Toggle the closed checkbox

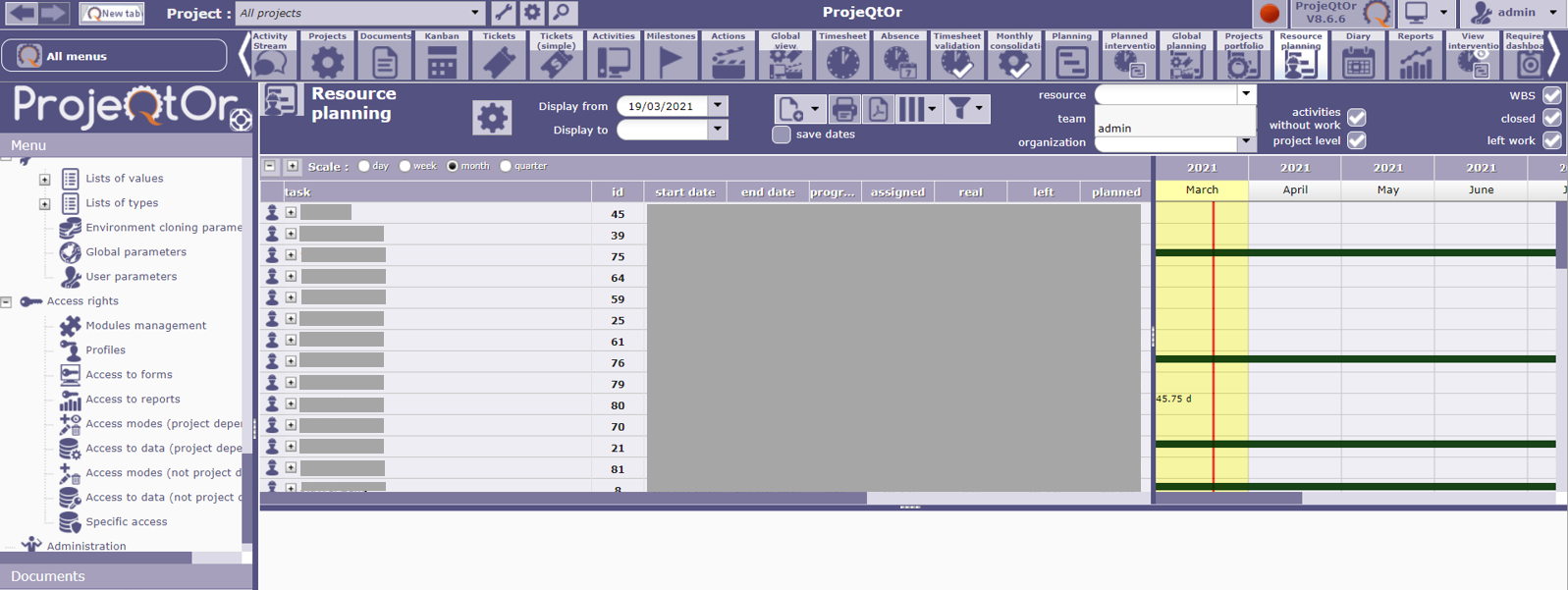tap(1551, 118)
